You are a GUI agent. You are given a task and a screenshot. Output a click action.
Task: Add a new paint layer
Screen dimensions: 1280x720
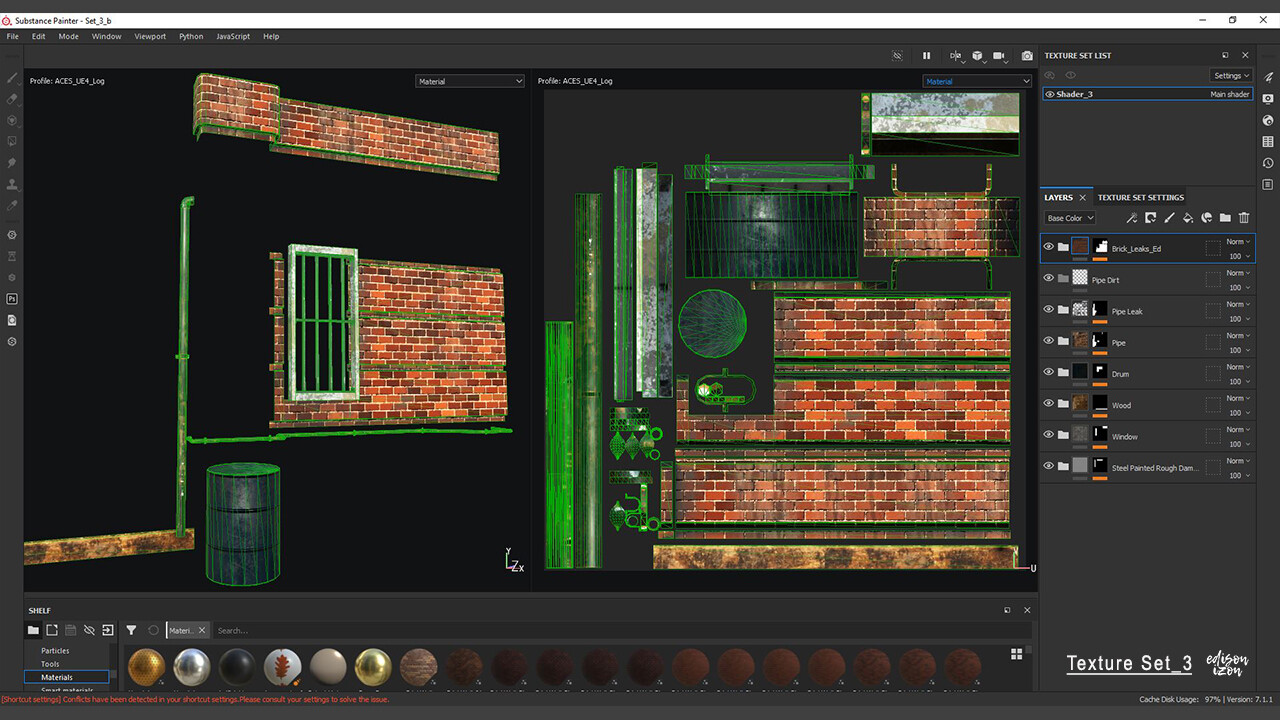click(1169, 218)
